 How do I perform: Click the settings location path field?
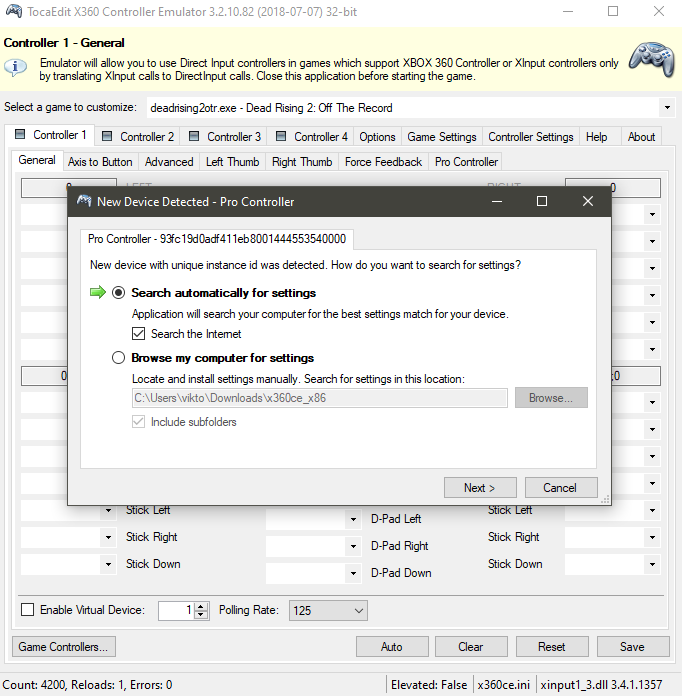pos(319,398)
